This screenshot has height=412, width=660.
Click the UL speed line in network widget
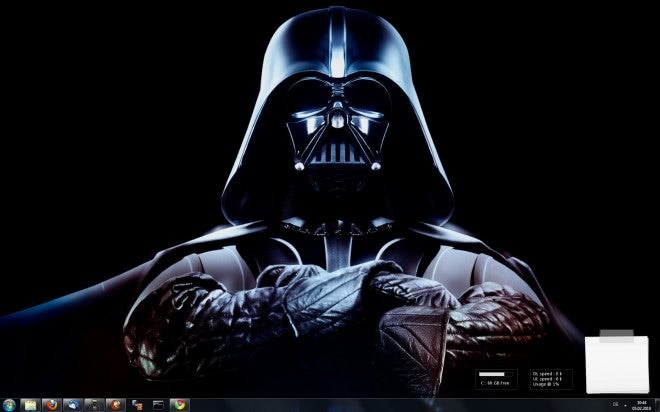coord(547,379)
